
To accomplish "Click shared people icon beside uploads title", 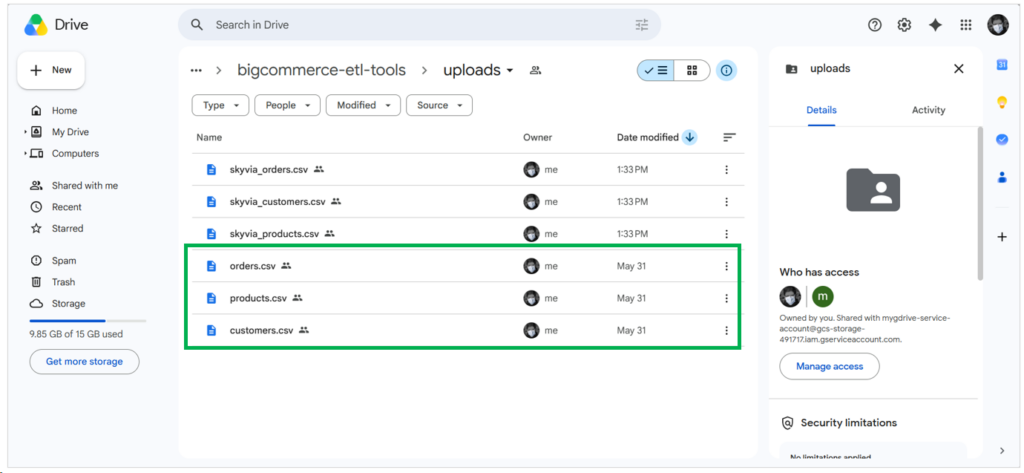I will [x=536, y=71].
